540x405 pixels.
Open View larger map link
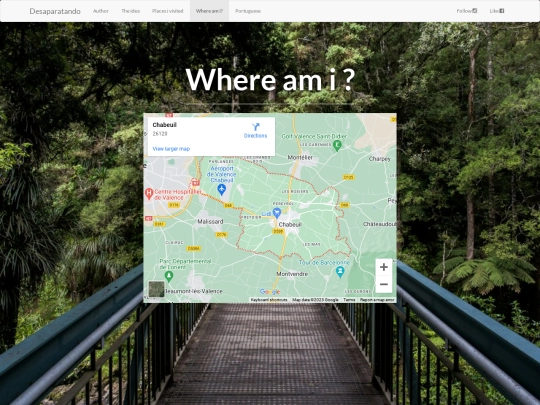(171, 149)
